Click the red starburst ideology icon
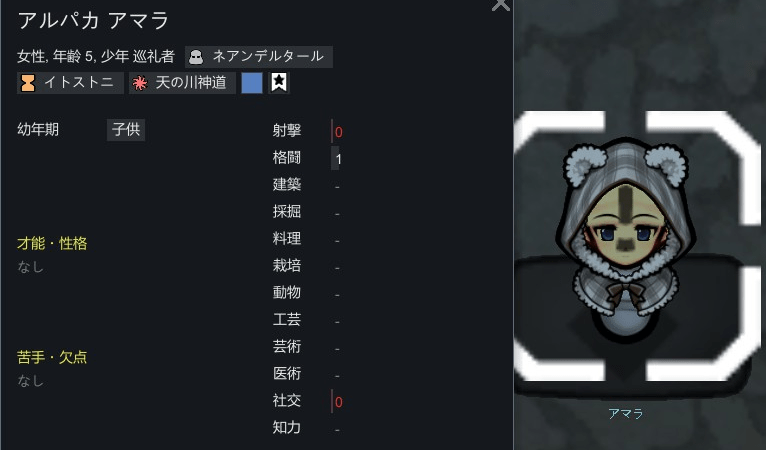This screenshot has height=450, width=766. click(140, 83)
